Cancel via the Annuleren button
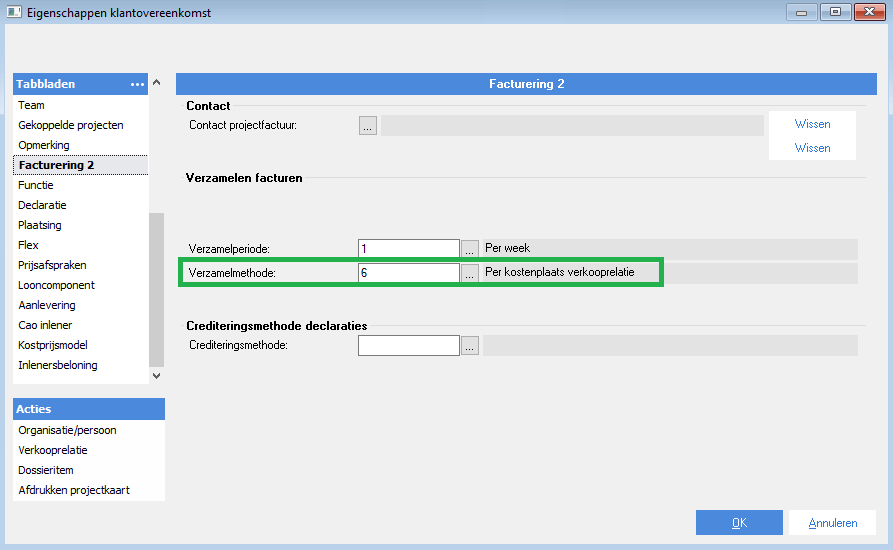 point(833,523)
